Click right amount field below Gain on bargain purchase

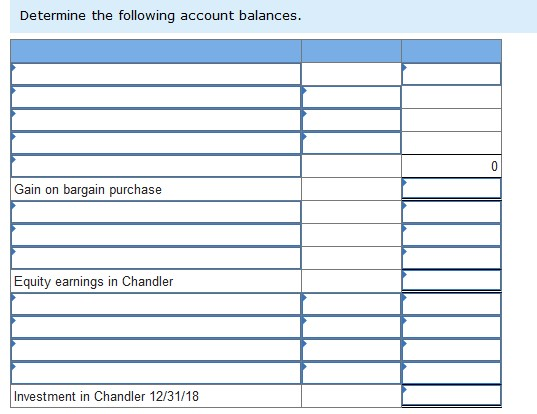(451, 212)
